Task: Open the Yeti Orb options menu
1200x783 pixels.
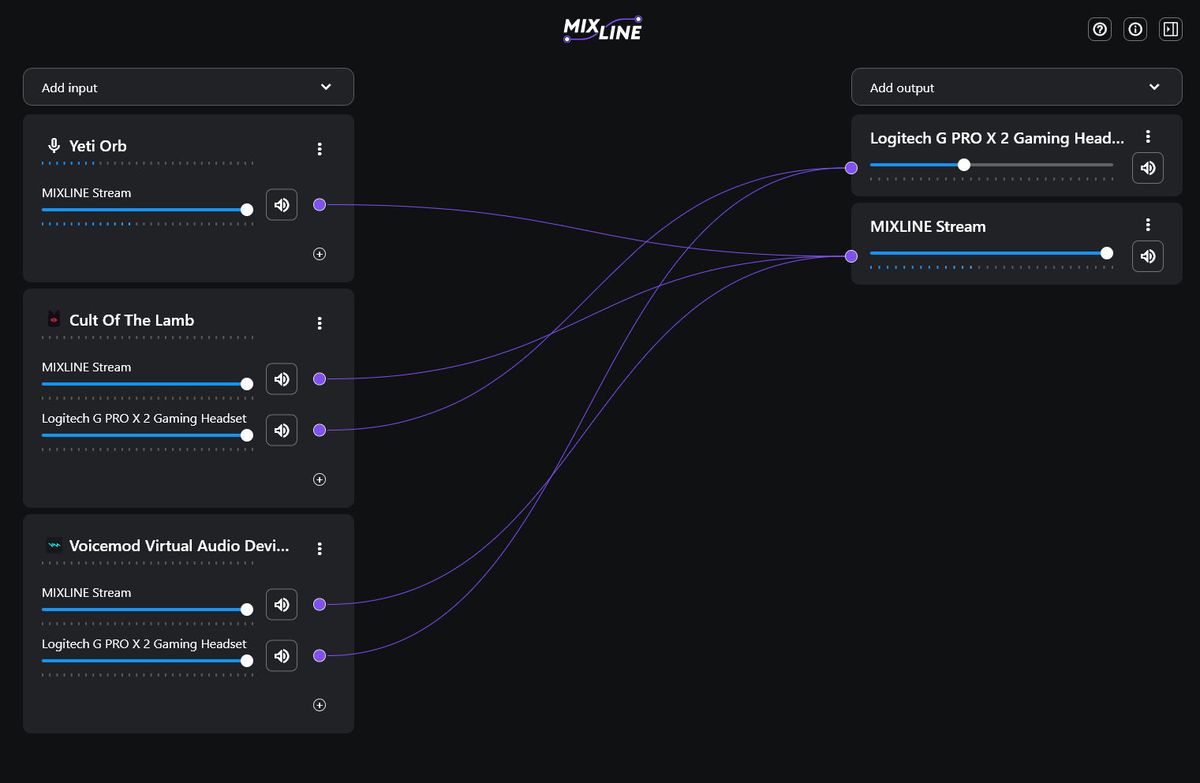Action: coord(320,149)
